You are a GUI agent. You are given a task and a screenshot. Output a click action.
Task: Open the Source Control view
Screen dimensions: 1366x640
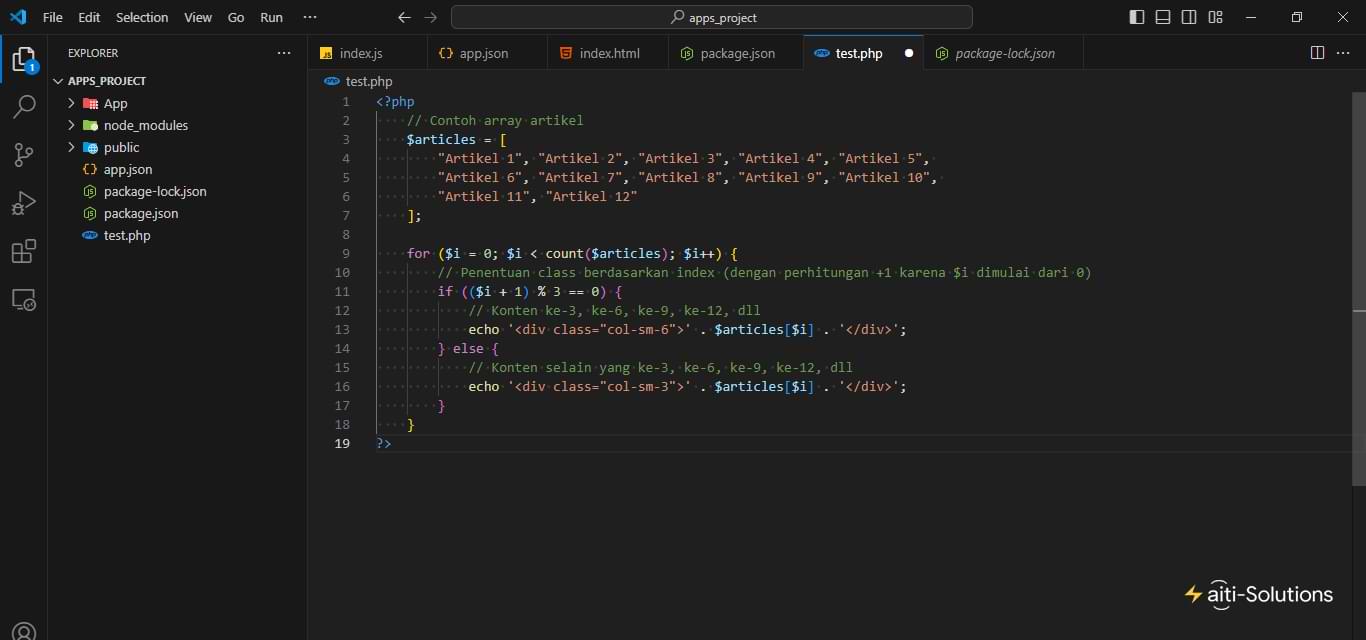[23, 154]
